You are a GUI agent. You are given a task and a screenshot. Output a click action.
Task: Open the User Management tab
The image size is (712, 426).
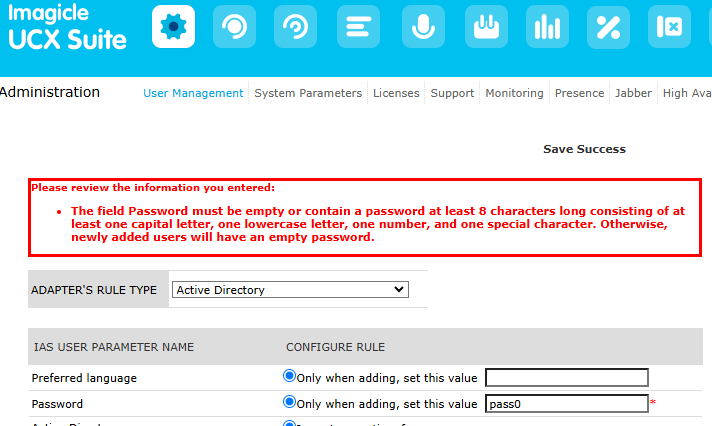point(193,93)
